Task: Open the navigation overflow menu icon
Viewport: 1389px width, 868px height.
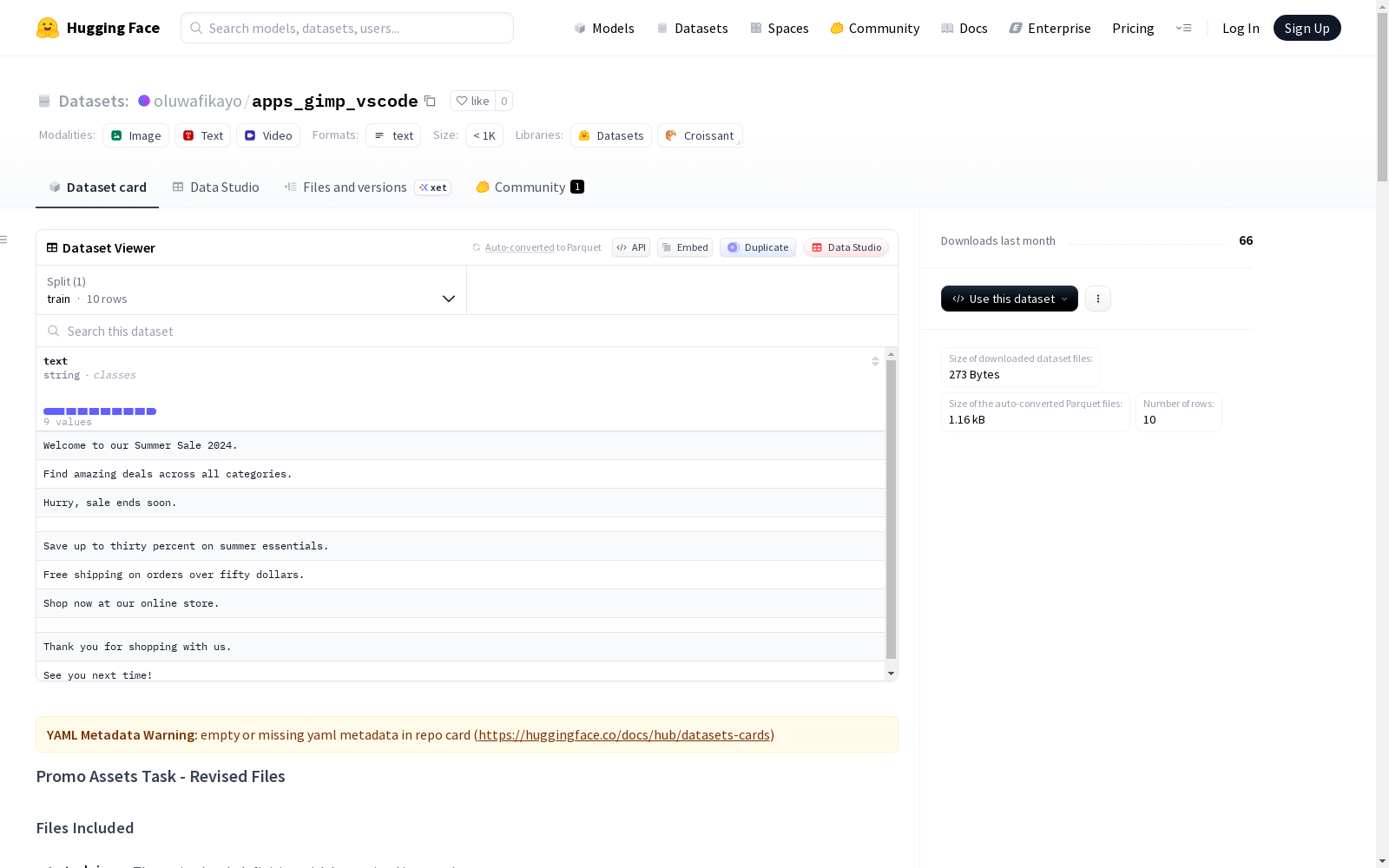Action: click(x=1183, y=28)
